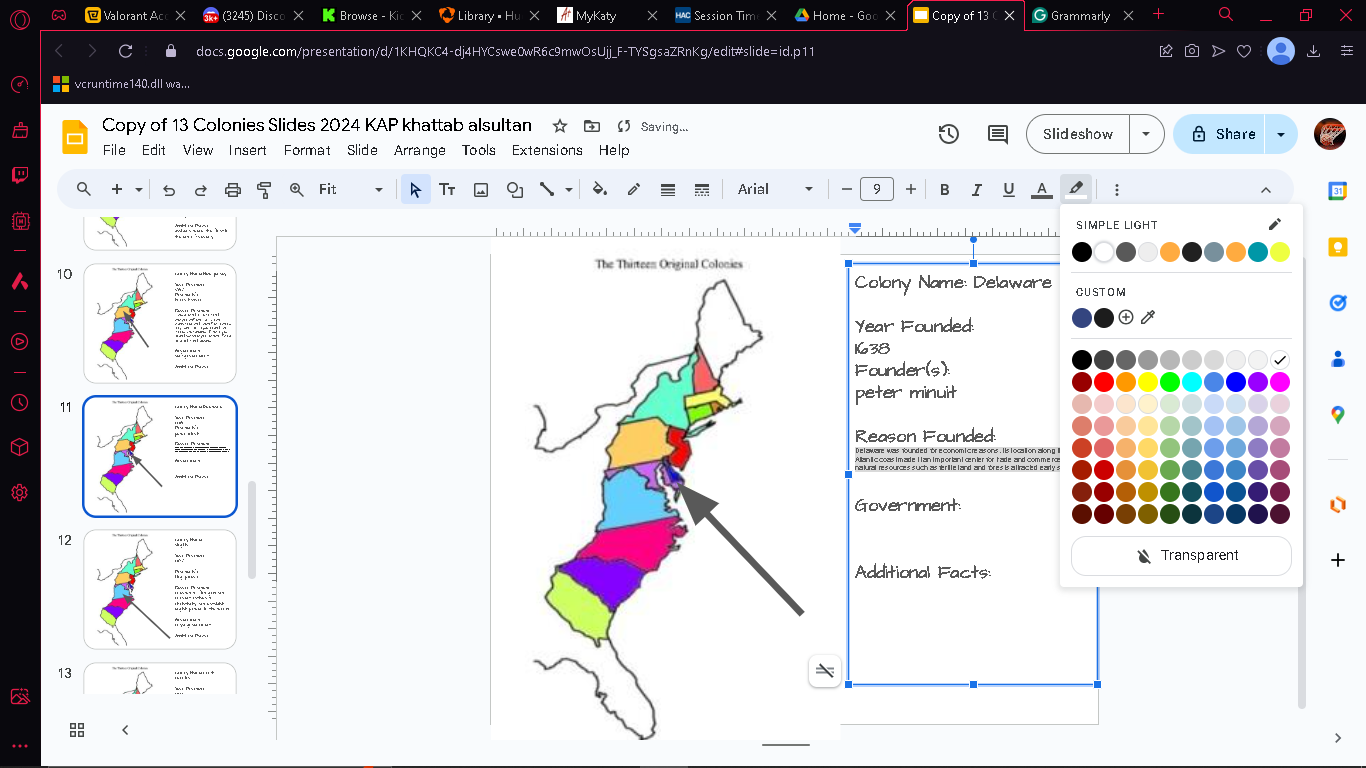This screenshot has height=768, width=1366.
Task: Open the Arrange menu
Action: pos(420,150)
